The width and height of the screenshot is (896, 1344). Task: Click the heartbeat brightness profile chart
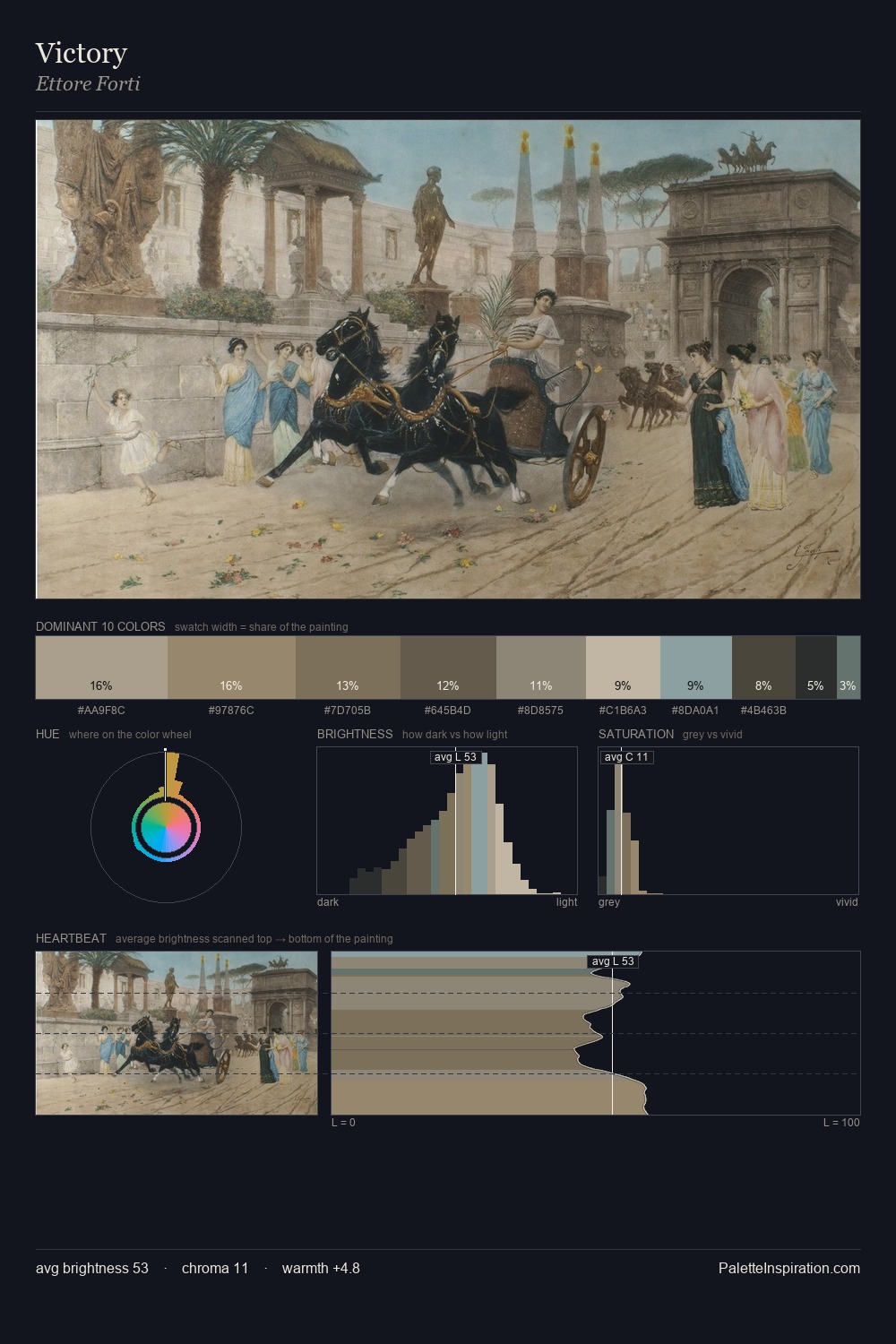pos(596,1033)
